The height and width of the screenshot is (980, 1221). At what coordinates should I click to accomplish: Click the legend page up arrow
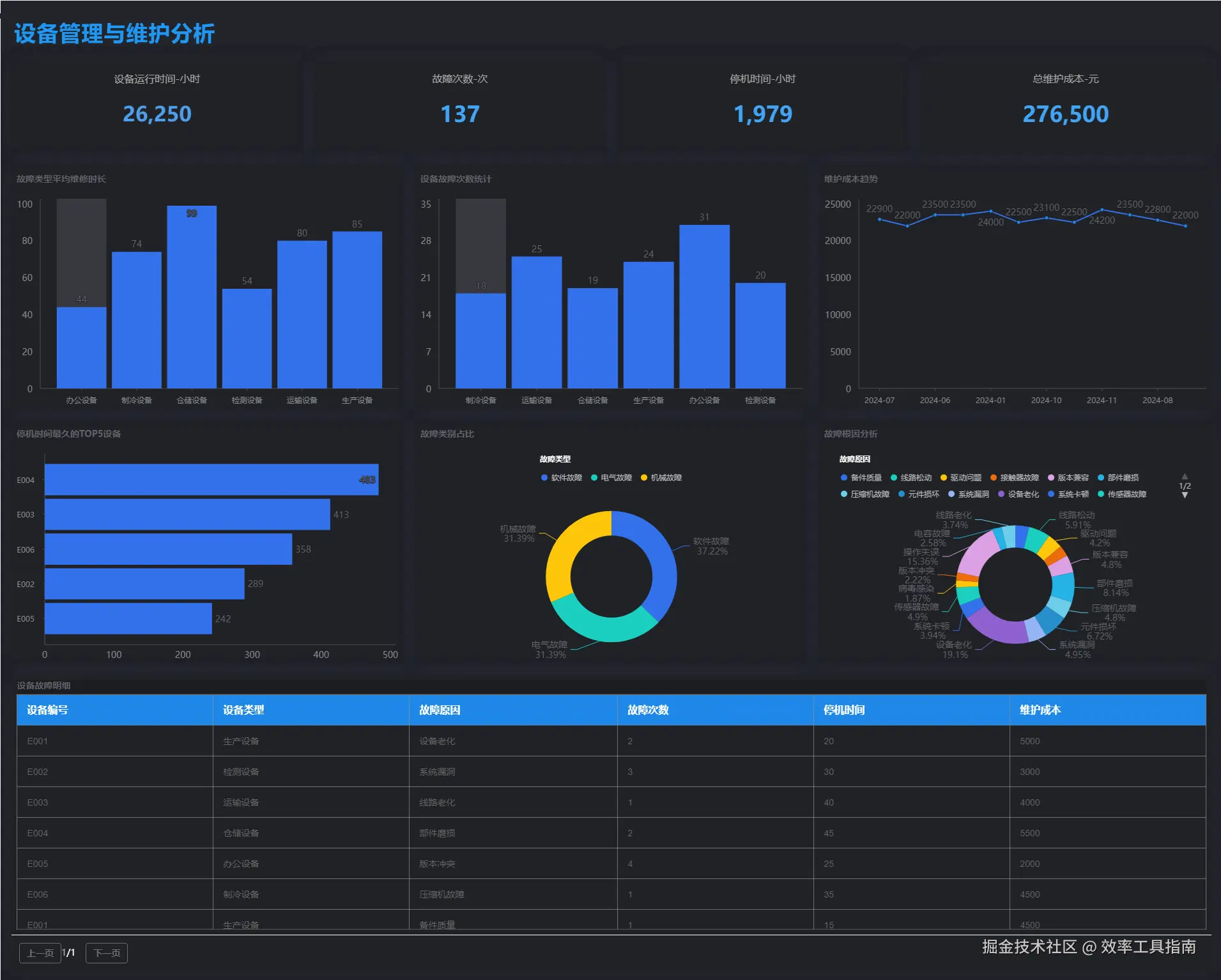(1185, 477)
